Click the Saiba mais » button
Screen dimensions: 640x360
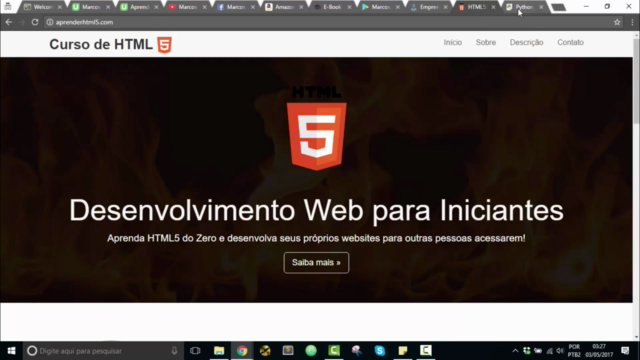point(316,262)
